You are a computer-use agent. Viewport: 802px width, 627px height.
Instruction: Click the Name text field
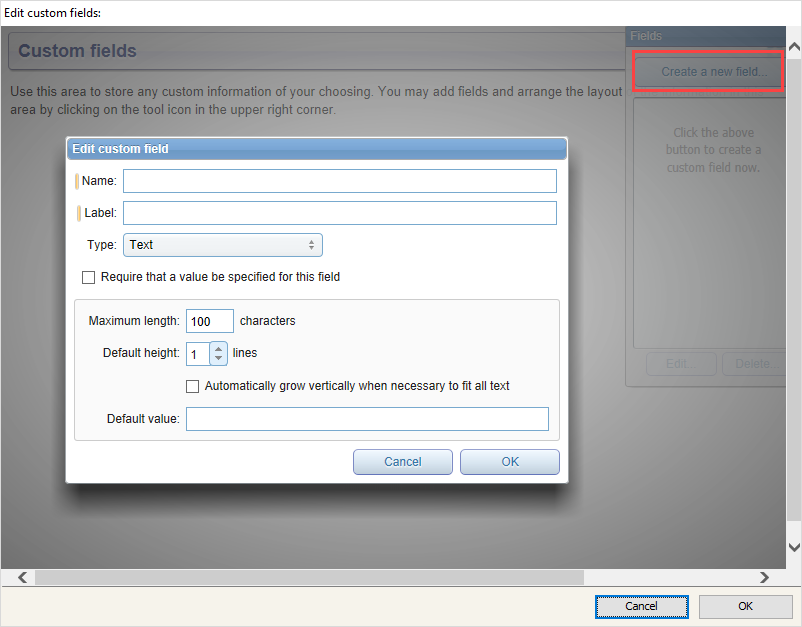pos(339,181)
